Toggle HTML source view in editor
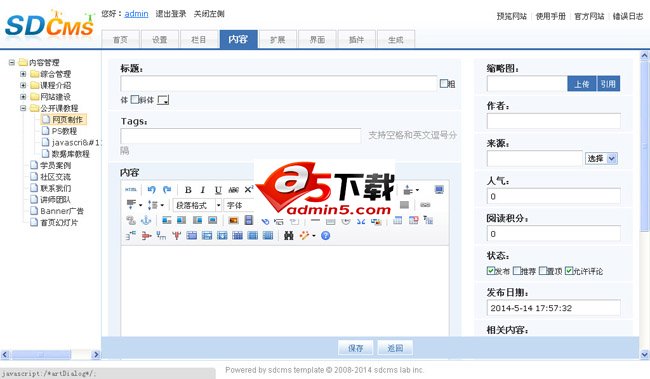This screenshot has width=650, height=379. click(x=131, y=190)
